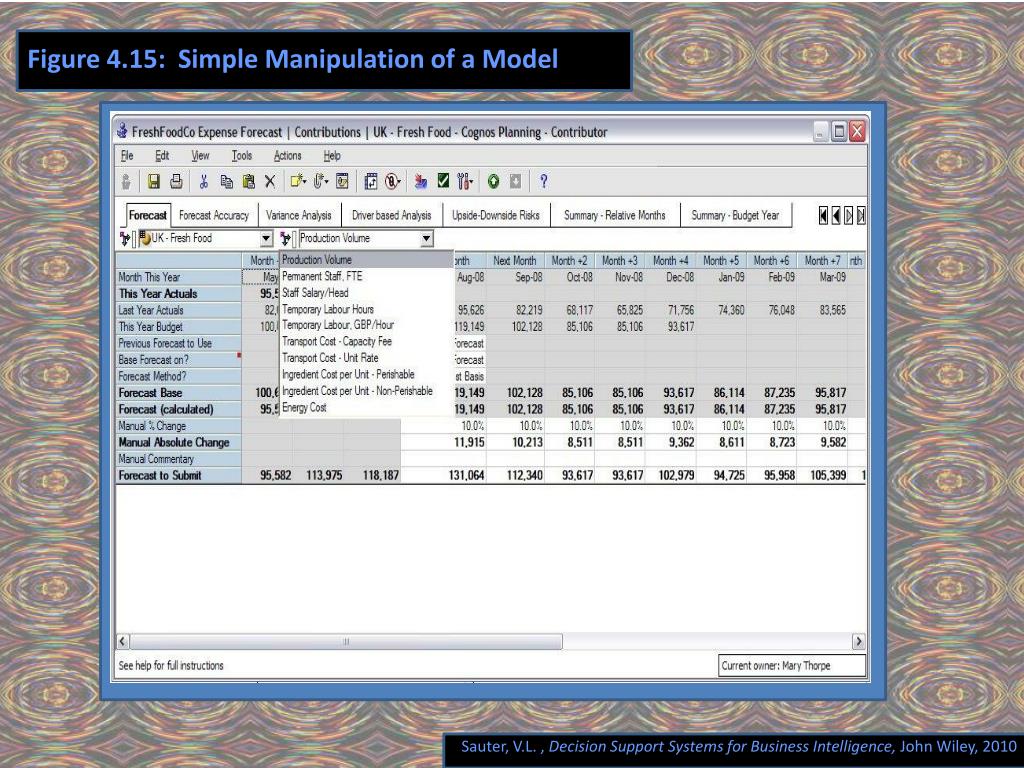
Task: Open the Edit menu
Action: pyautogui.click(x=162, y=155)
